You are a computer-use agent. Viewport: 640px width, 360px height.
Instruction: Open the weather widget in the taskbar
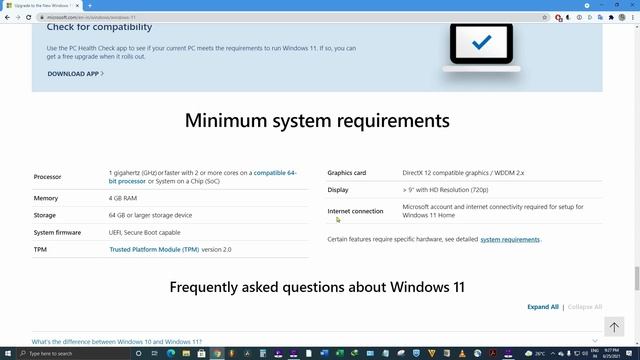pos(535,353)
